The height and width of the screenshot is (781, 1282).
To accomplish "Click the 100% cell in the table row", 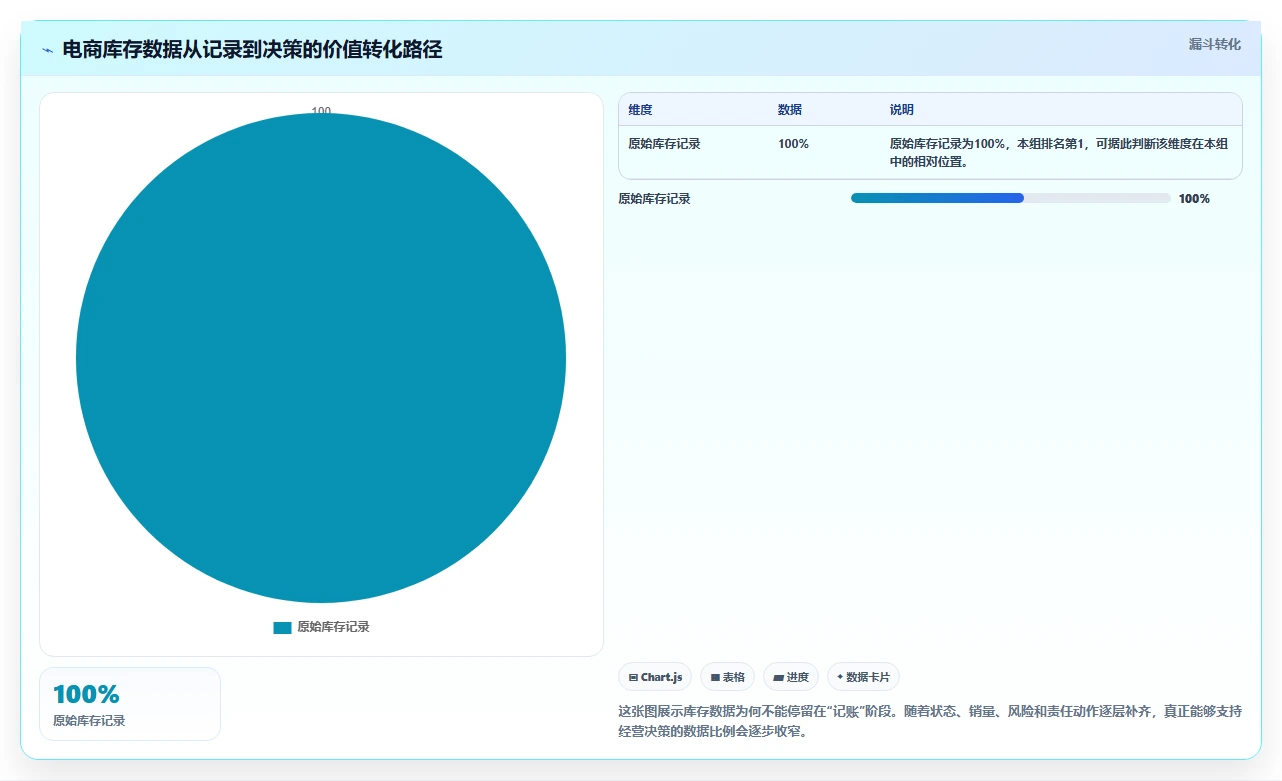I will coord(793,144).
